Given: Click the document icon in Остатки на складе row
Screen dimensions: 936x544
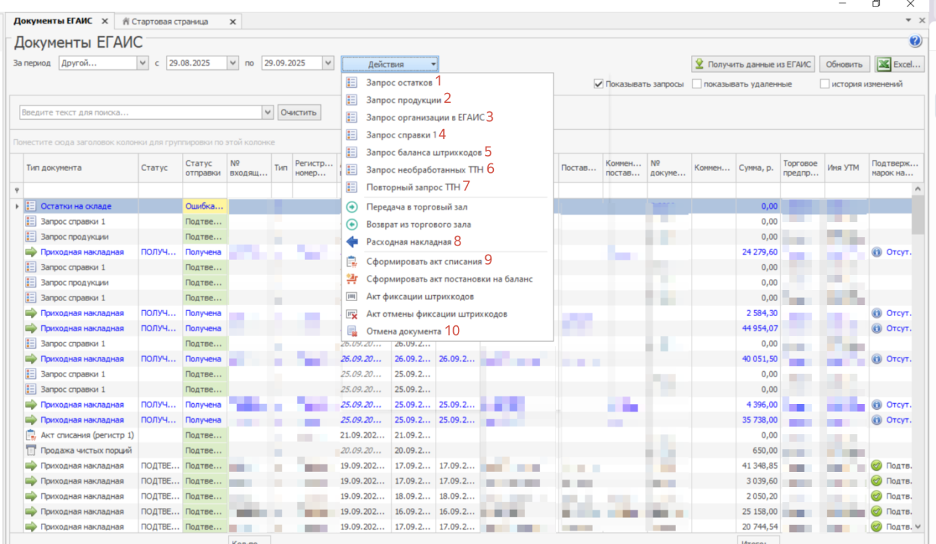Looking at the screenshot, I should tap(30, 206).
